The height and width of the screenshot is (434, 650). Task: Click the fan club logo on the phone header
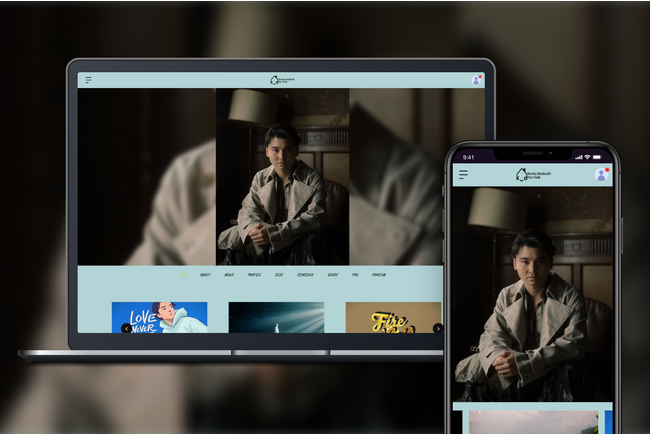click(533, 175)
